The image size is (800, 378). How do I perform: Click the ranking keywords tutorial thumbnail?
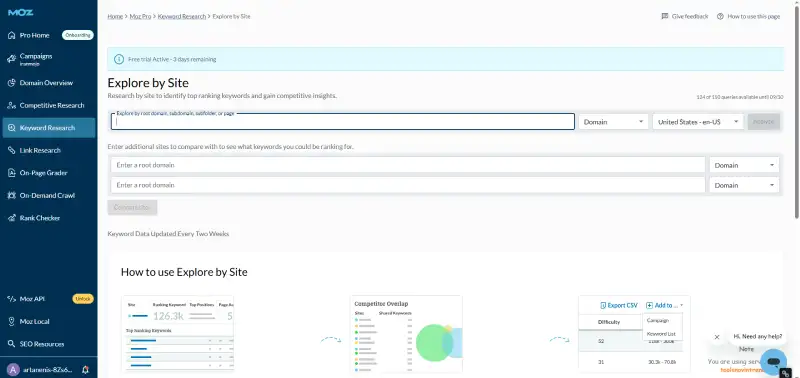click(178, 334)
